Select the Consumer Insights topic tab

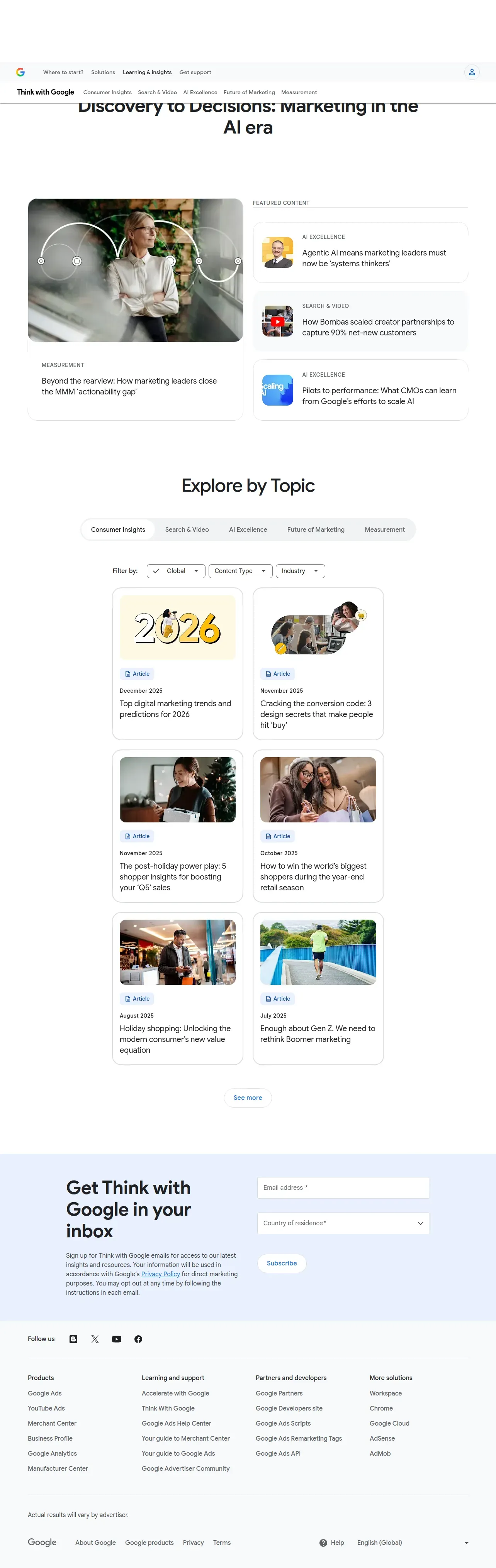(118, 529)
